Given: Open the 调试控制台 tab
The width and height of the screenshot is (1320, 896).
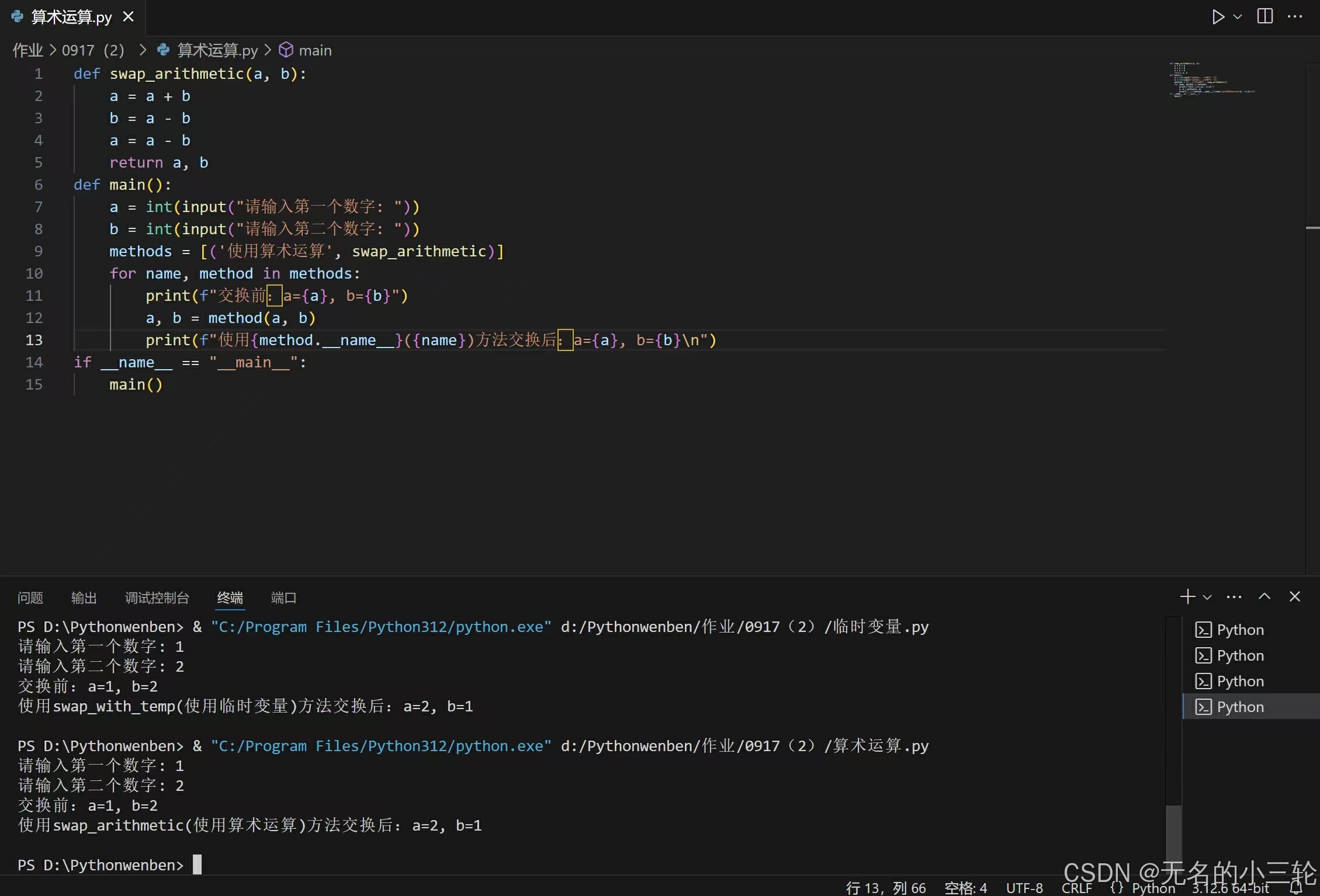Looking at the screenshot, I should (157, 598).
